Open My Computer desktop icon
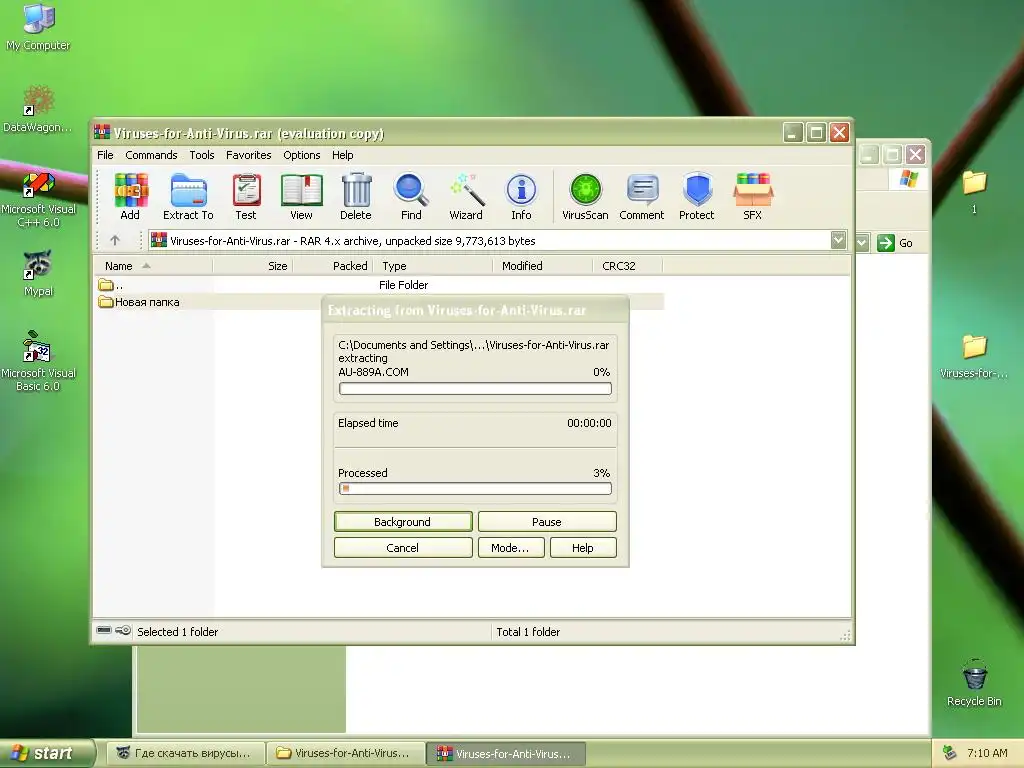The image size is (1024, 768). coord(38,27)
